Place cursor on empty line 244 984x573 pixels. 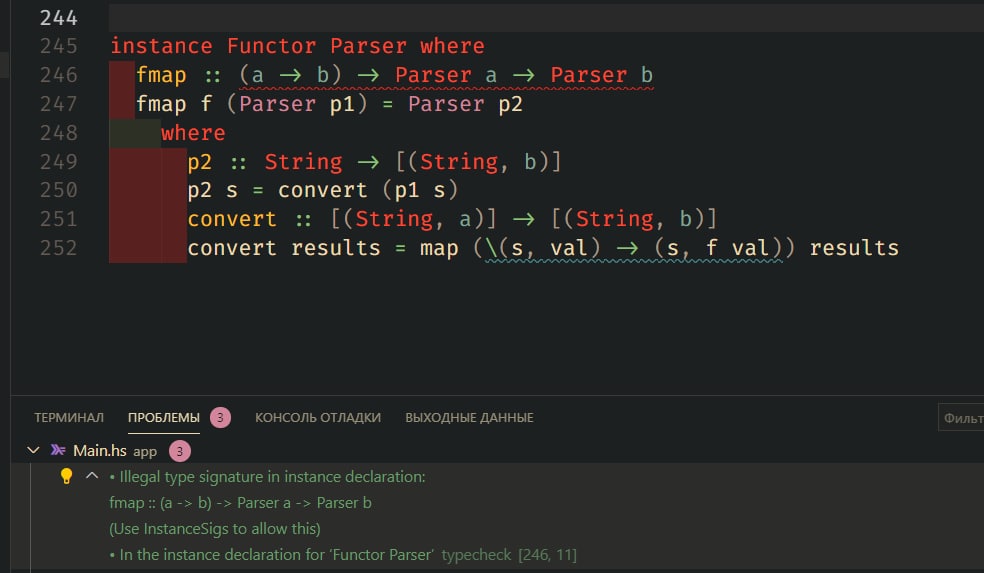click(546, 18)
